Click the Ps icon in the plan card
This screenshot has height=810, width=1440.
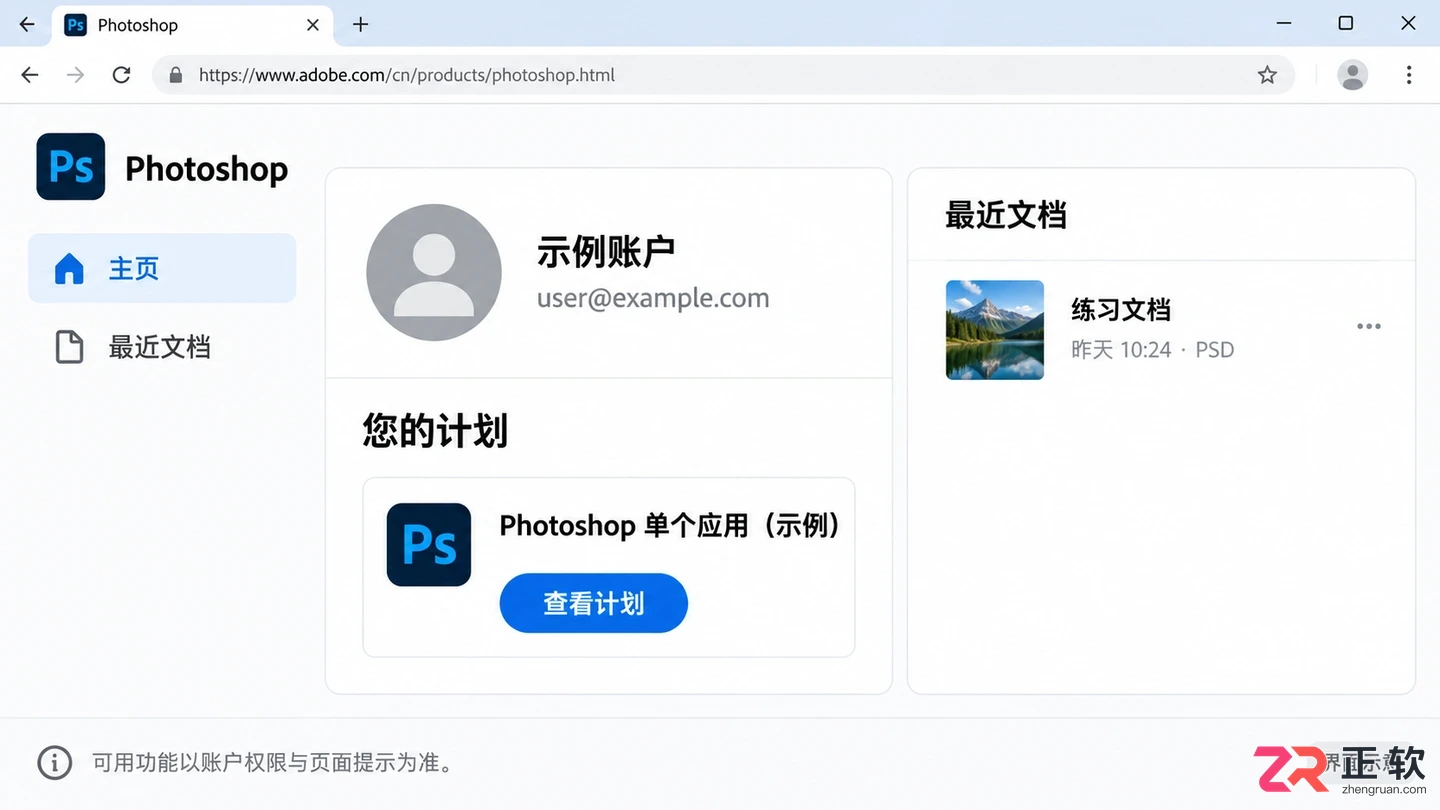pyautogui.click(x=429, y=544)
